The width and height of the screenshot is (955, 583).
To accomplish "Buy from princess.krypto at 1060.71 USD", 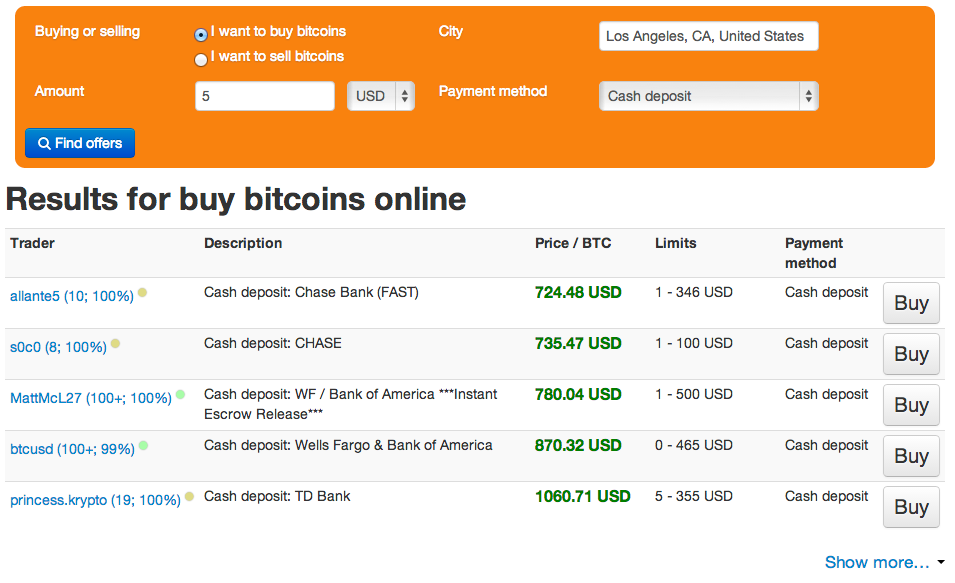I will pyautogui.click(x=911, y=507).
